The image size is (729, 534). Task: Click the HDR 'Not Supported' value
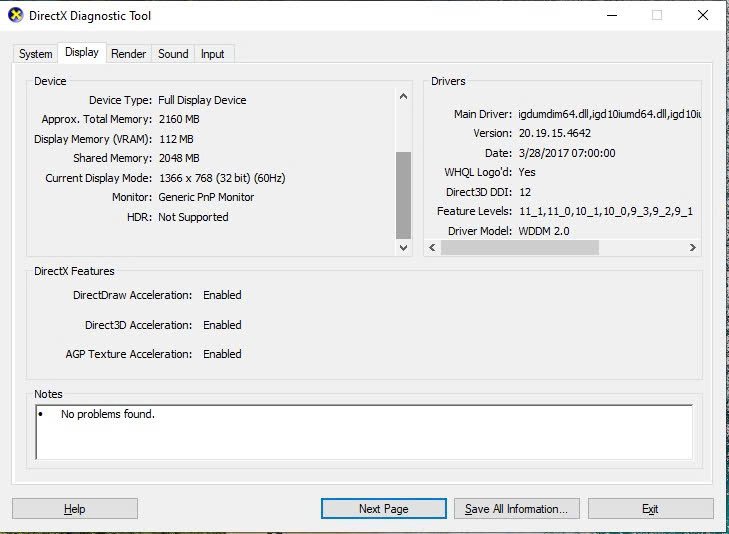(x=193, y=217)
